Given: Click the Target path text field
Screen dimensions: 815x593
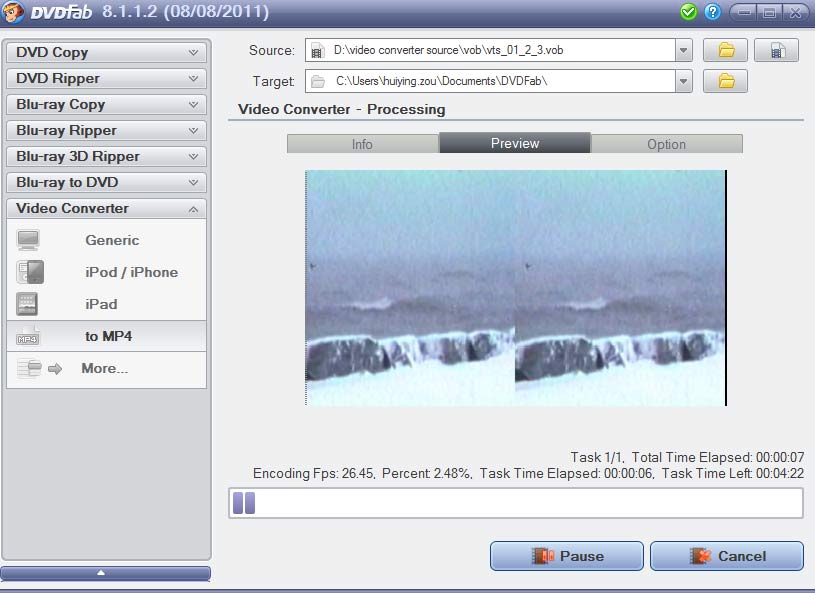Looking at the screenshot, I should pyautogui.click(x=490, y=81).
